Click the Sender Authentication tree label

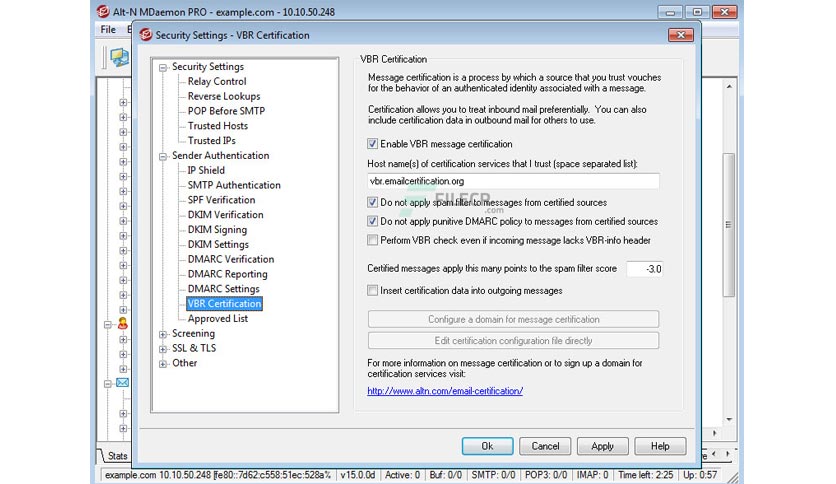(x=221, y=156)
